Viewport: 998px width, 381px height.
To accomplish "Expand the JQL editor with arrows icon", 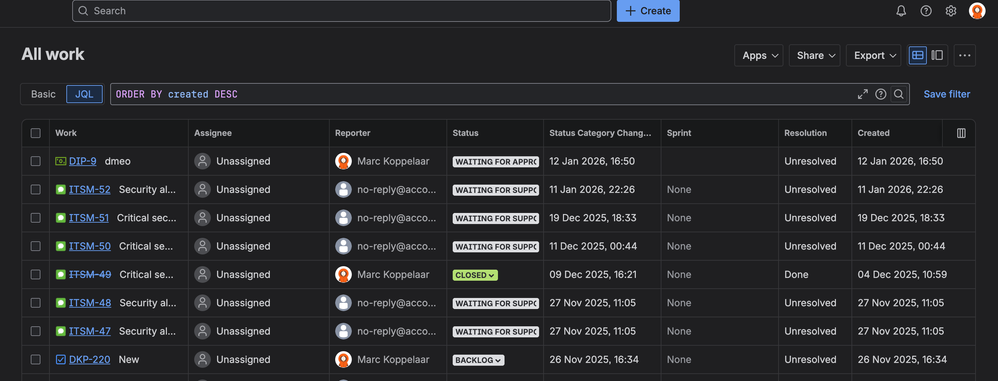I will click(862, 94).
